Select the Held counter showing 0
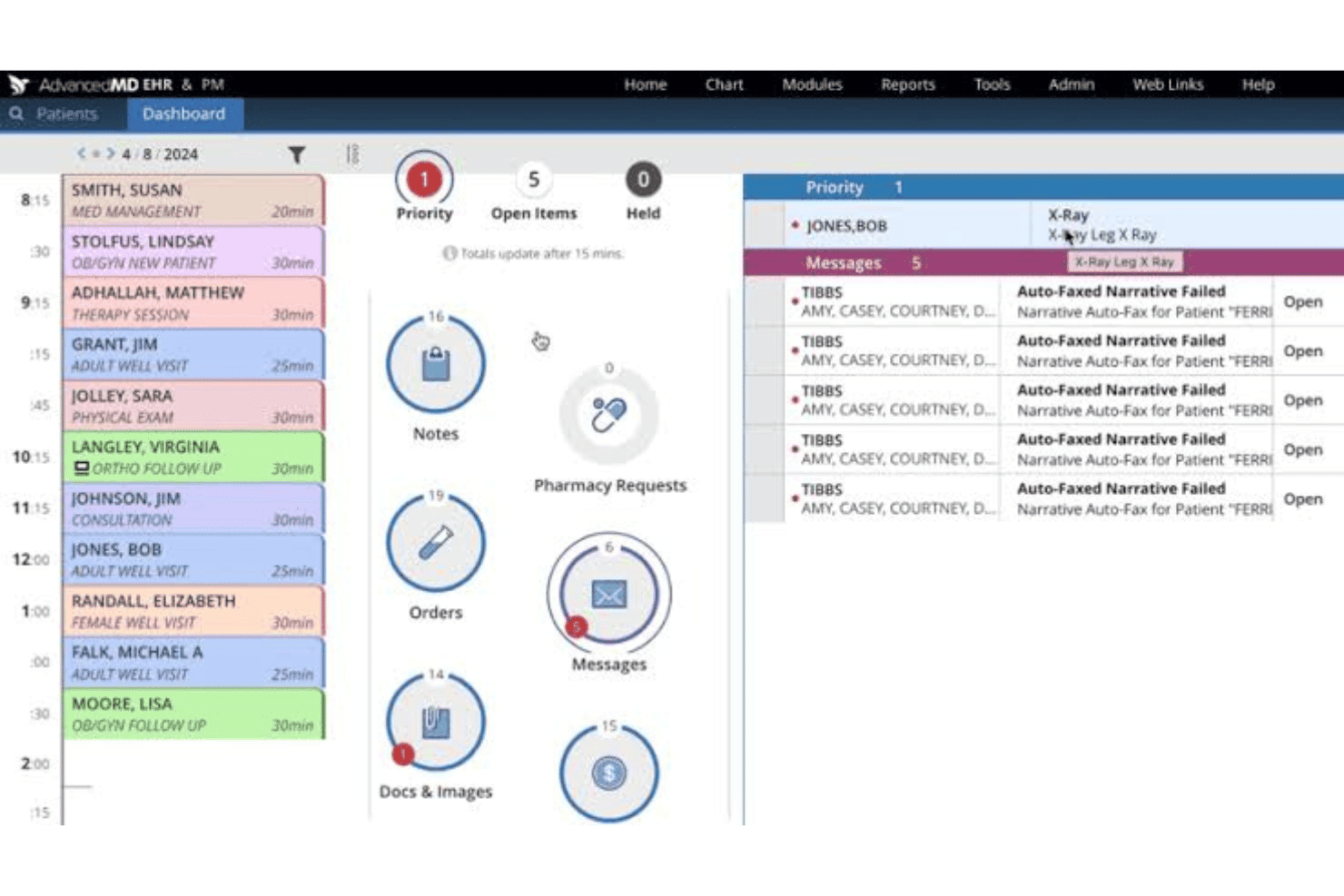1344x896 pixels. pyautogui.click(x=643, y=180)
